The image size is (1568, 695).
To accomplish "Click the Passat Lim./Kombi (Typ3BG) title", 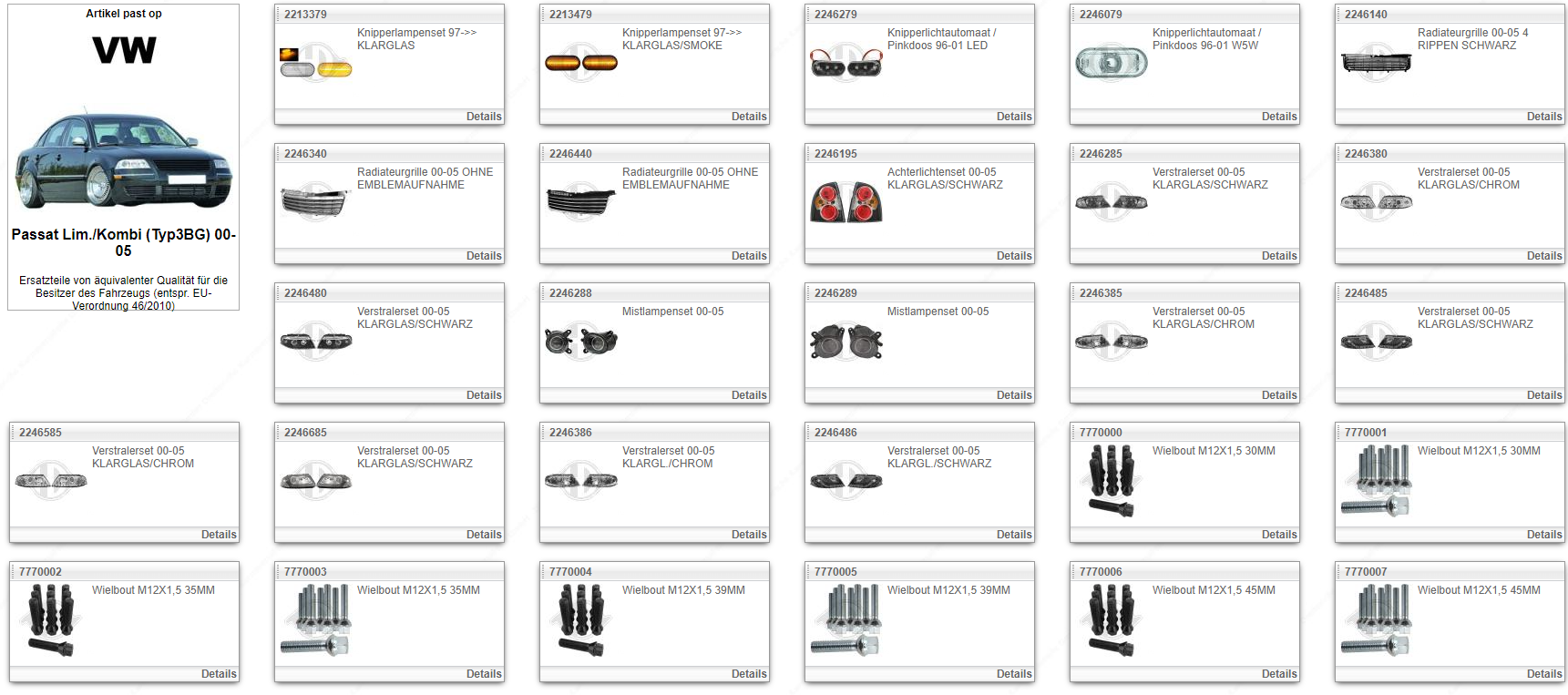I will click(123, 242).
